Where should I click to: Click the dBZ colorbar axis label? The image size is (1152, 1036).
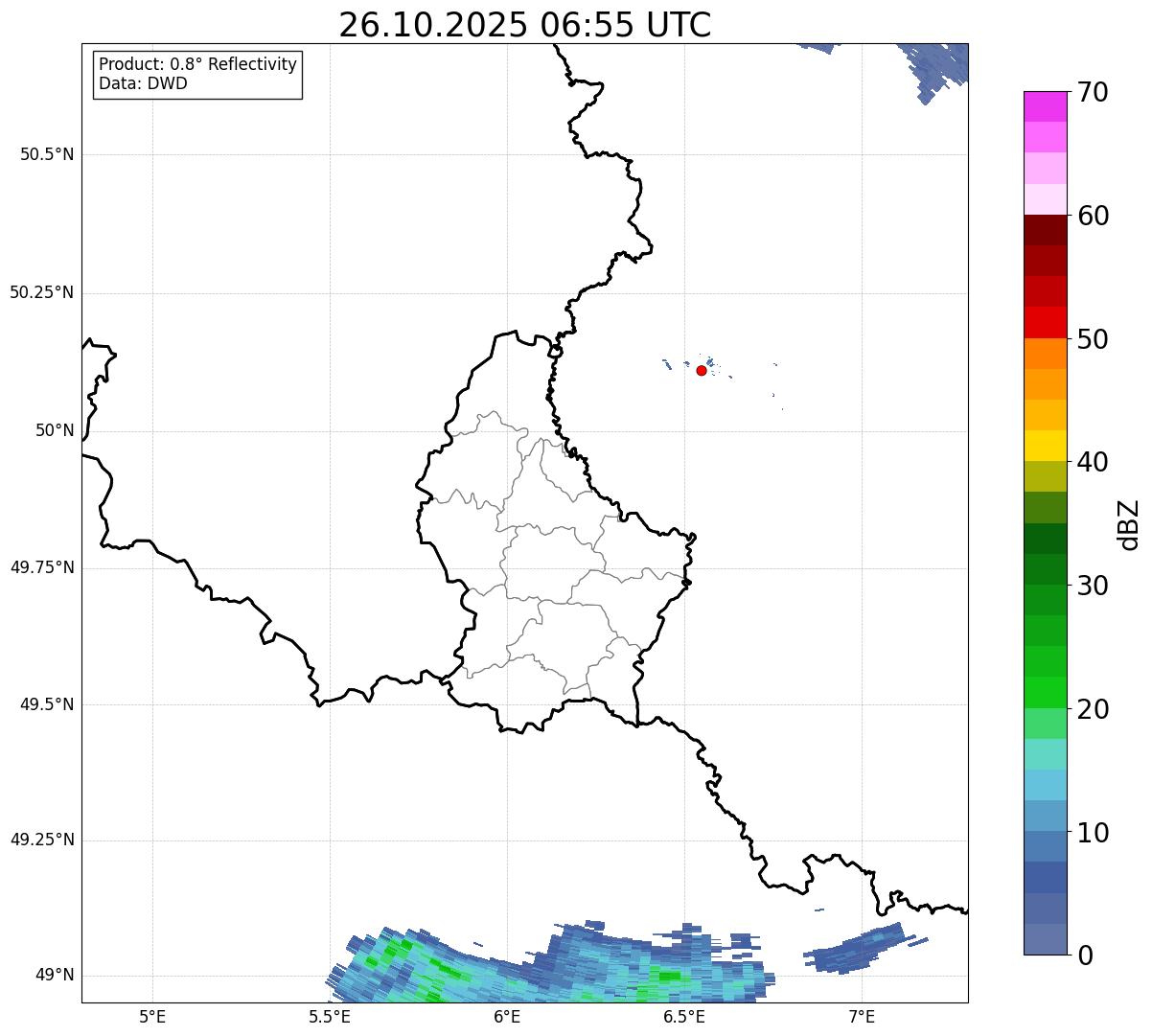(1129, 524)
